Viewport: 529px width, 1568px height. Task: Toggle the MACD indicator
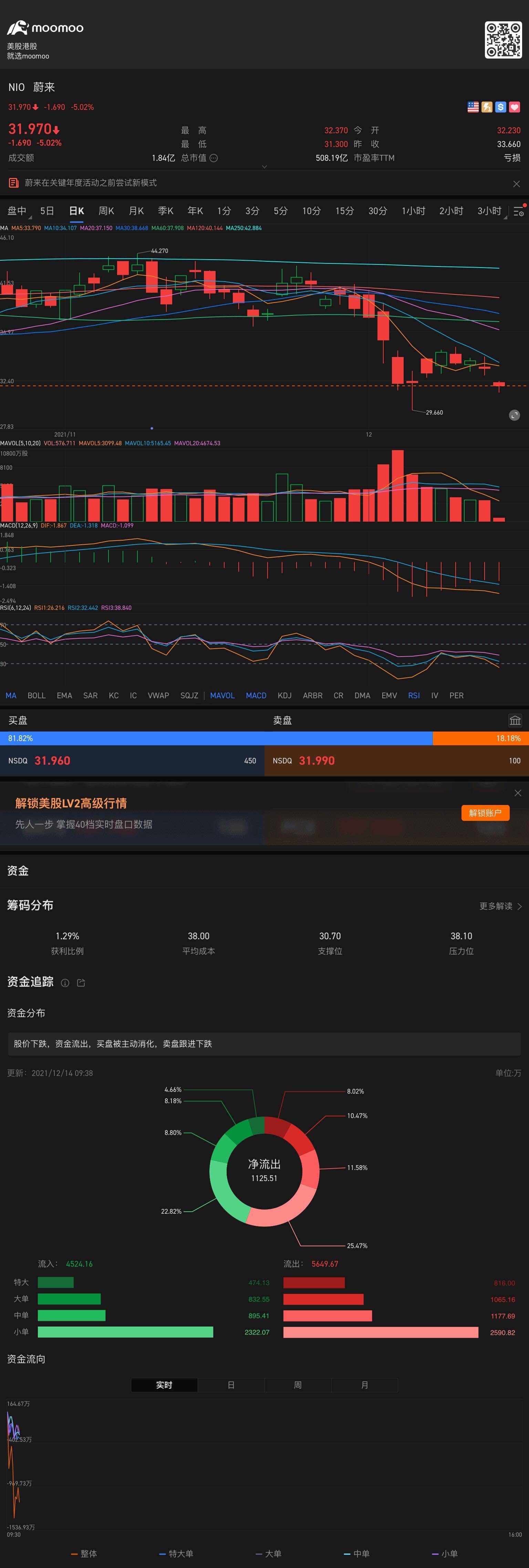[x=256, y=695]
